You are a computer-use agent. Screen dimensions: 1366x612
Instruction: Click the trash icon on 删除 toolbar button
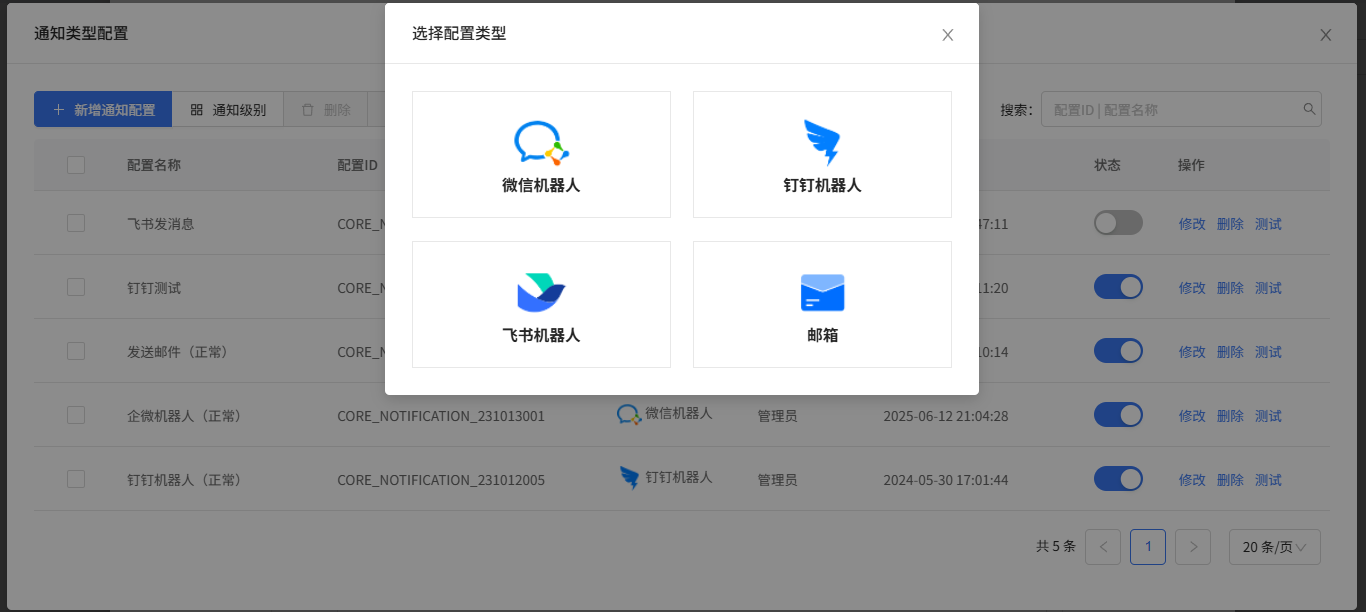tap(308, 110)
